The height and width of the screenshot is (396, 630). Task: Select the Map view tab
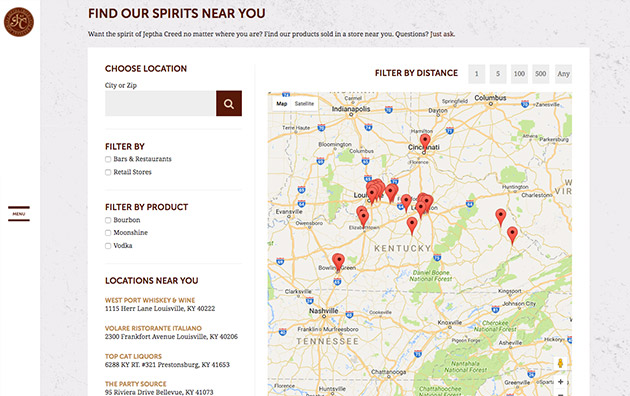point(282,104)
